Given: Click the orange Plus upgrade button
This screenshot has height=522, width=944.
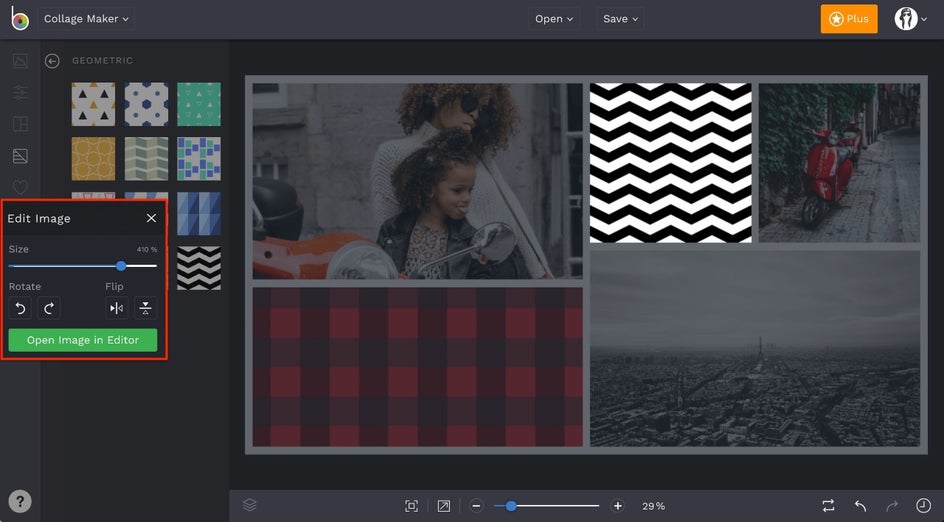Looking at the screenshot, I should 849,19.
